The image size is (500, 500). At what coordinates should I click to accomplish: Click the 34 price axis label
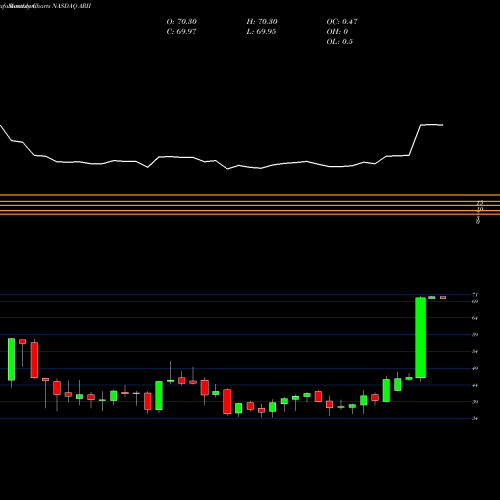[475, 419]
